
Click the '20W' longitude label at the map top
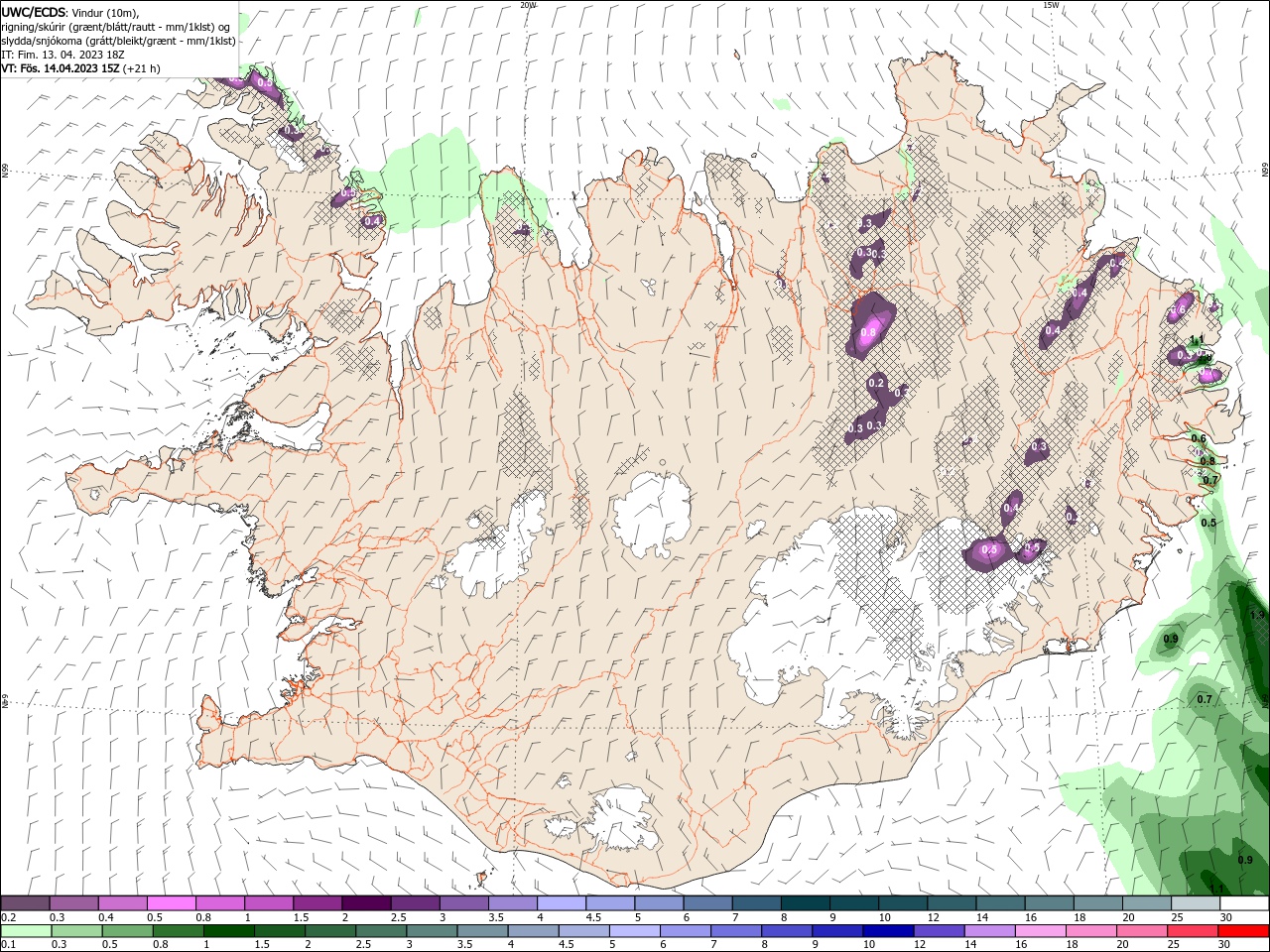(528, 5)
